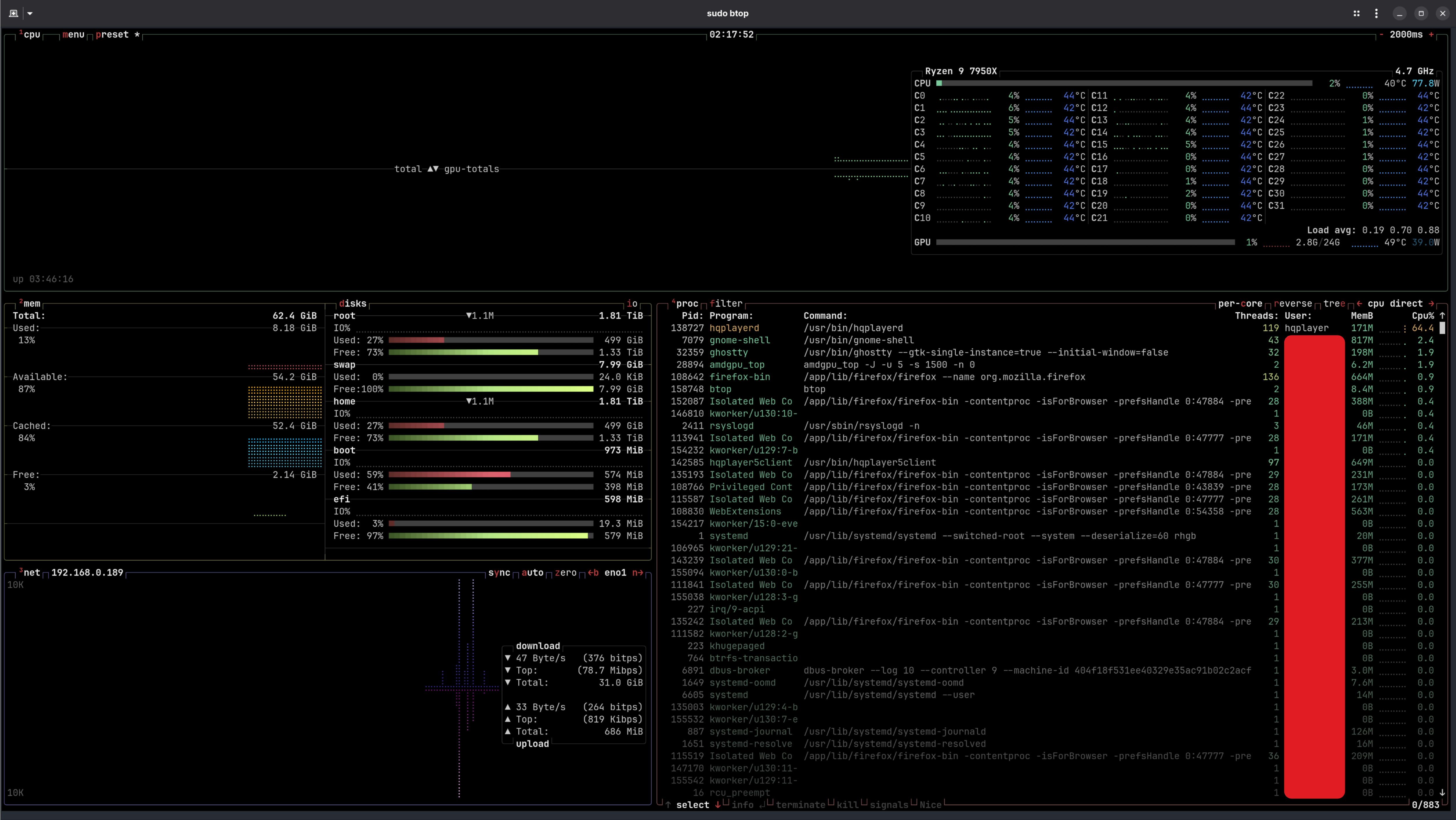The height and width of the screenshot is (820, 1456).
Task: Decrease update interval with minus icon
Action: click(x=1381, y=34)
